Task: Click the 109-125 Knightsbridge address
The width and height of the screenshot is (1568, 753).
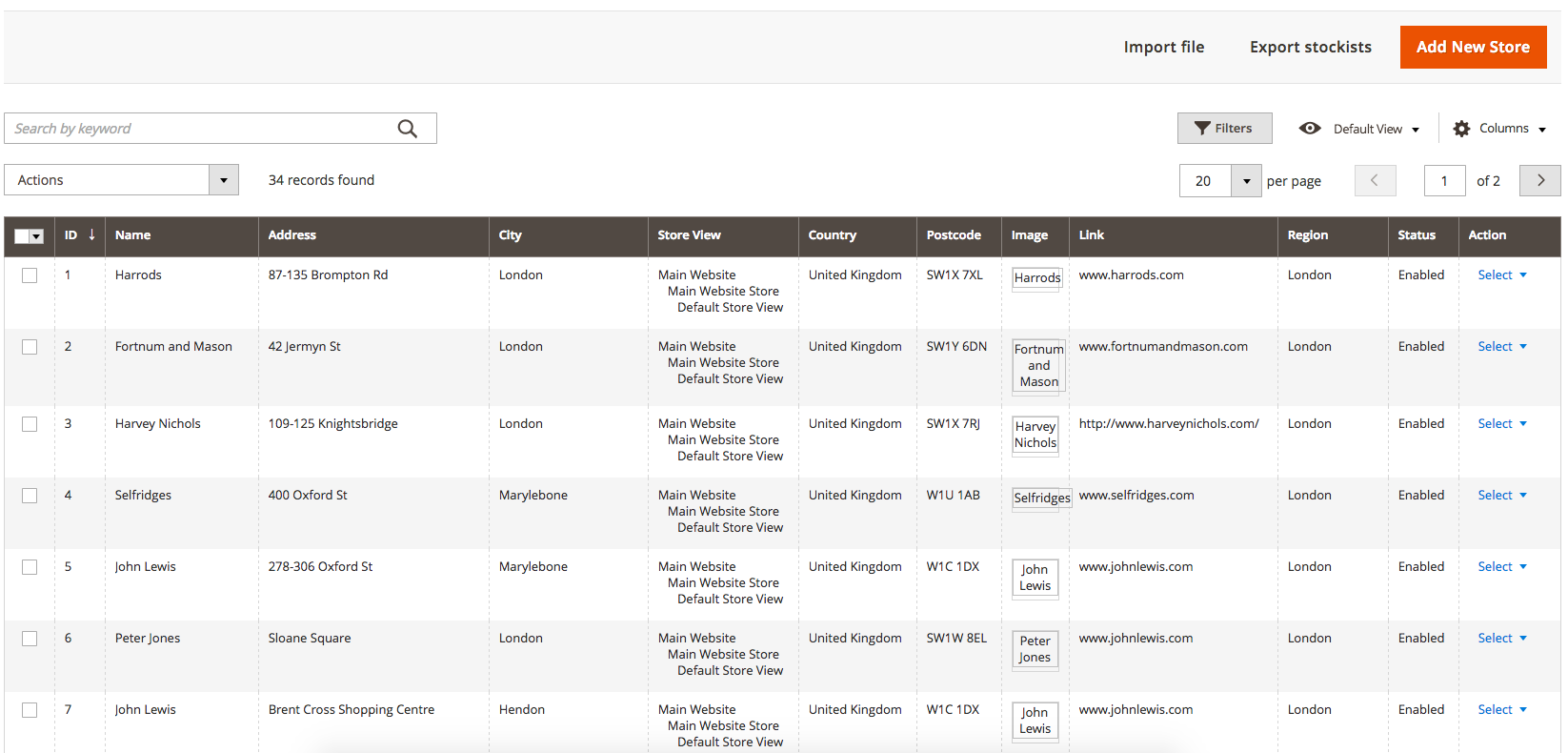Action: [332, 423]
